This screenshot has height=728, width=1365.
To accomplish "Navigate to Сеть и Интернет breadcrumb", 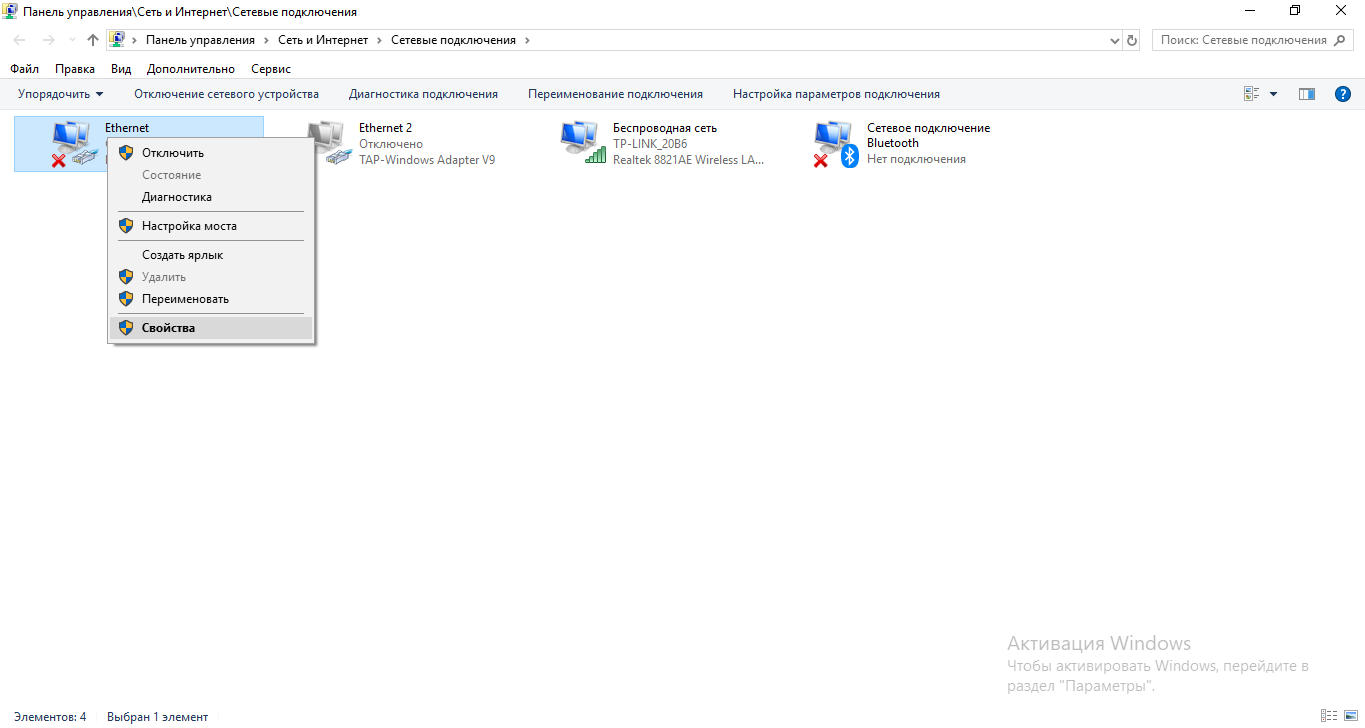I will point(323,40).
